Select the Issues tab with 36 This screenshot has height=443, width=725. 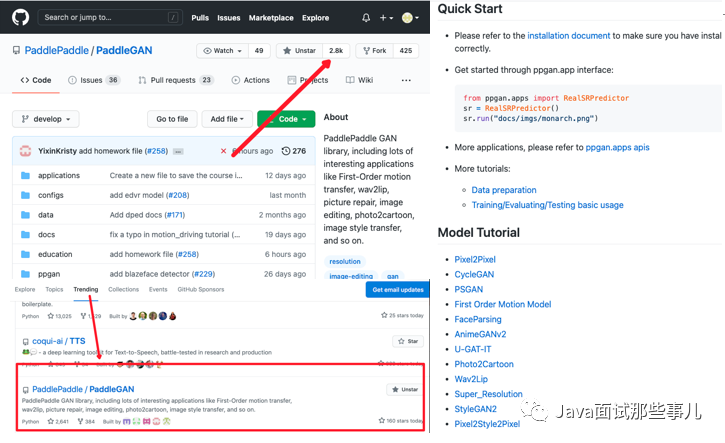[x=94, y=80]
